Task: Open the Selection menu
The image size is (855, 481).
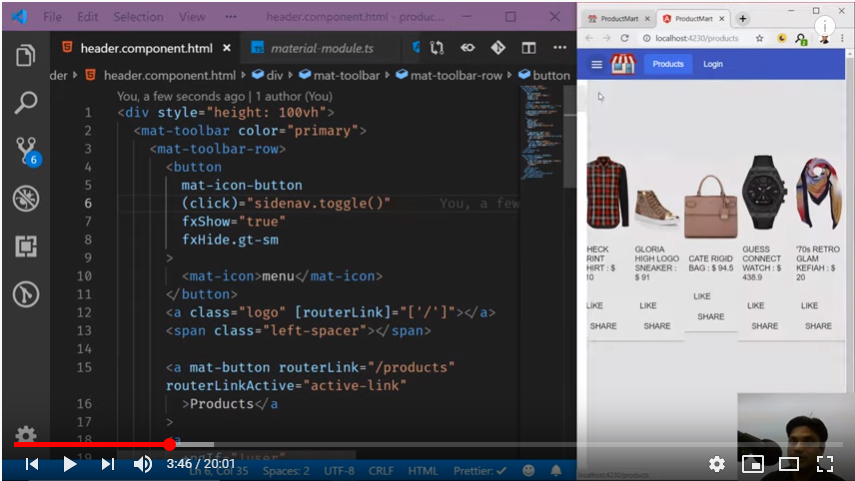Action: (138, 17)
